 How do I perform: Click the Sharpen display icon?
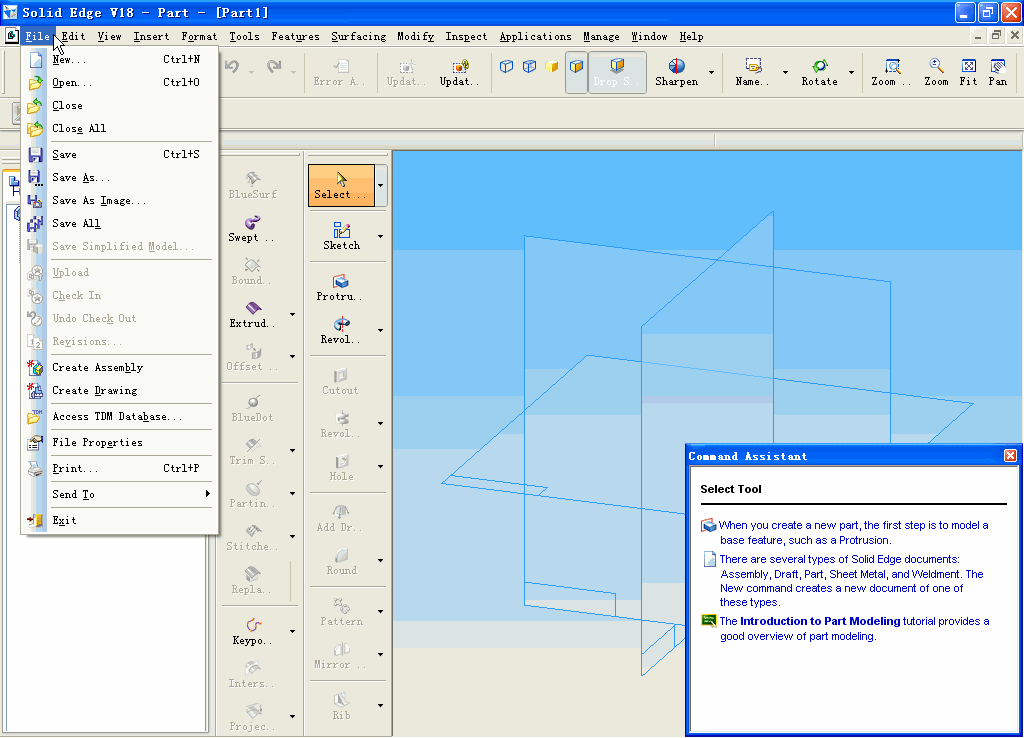pos(677,72)
